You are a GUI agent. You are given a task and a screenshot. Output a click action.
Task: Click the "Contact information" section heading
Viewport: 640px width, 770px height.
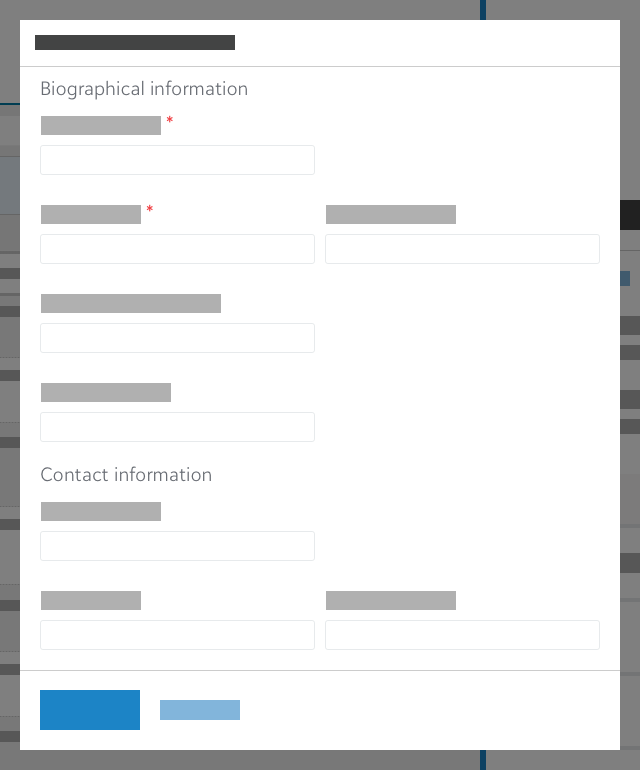point(126,475)
